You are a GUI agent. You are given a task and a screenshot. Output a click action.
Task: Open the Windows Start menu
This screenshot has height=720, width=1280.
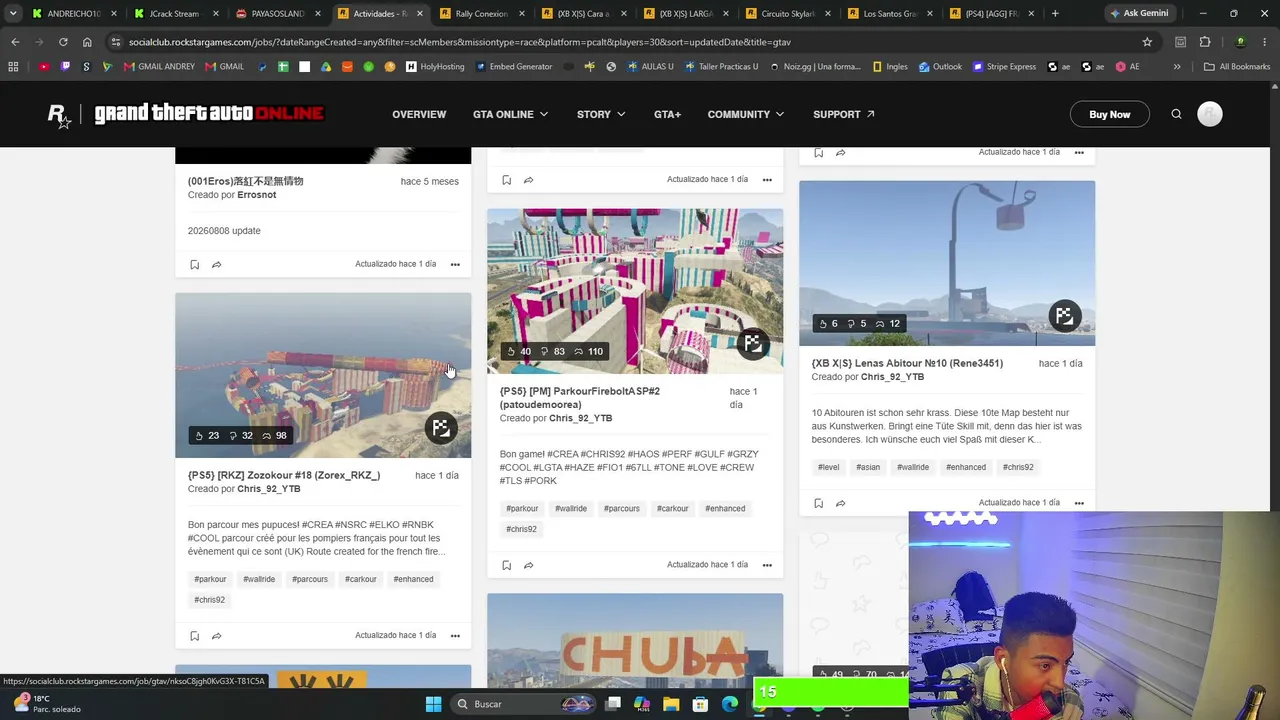(433, 704)
